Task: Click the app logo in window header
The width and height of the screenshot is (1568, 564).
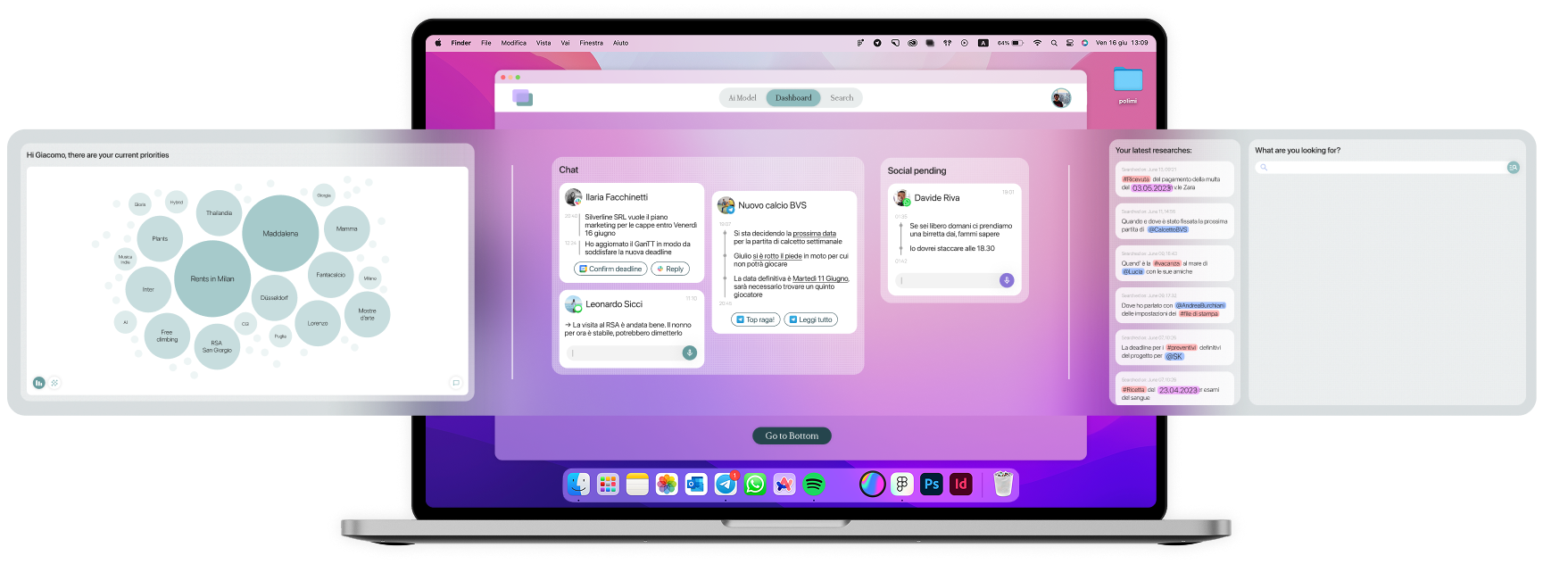Action: pos(523,98)
